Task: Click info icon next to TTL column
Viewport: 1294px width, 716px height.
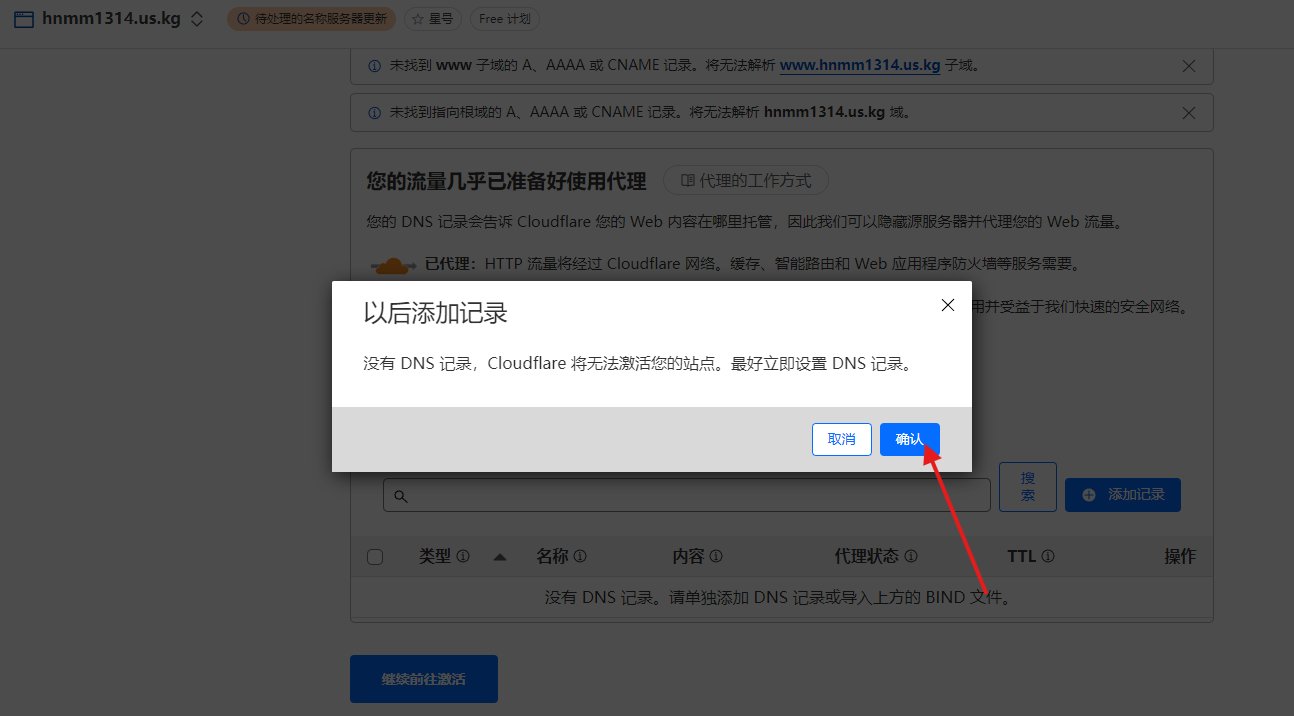Action: coord(1048,557)
